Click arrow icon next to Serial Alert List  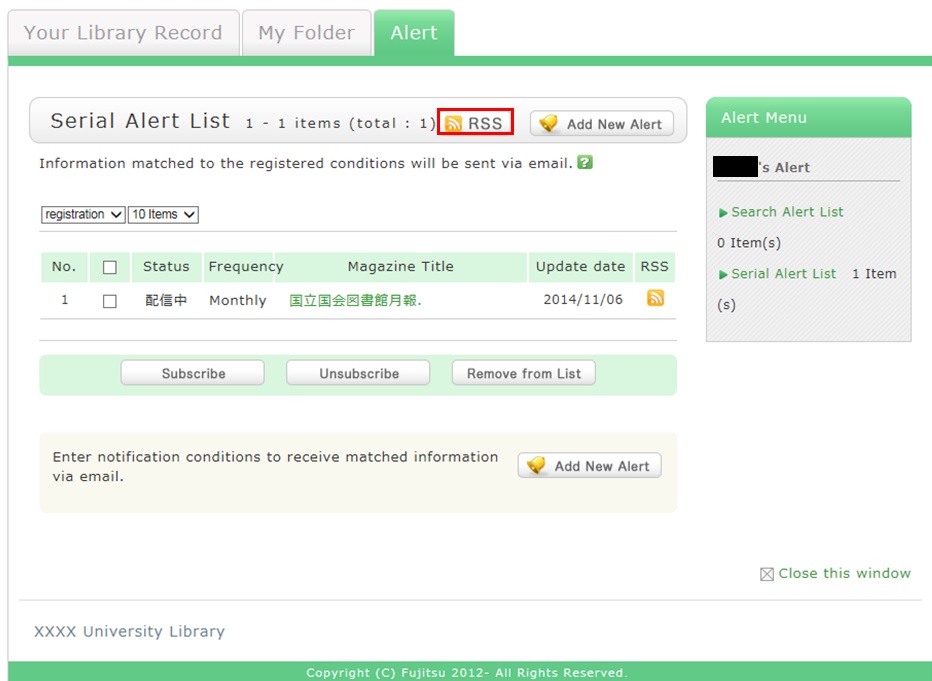pos(723,275)
